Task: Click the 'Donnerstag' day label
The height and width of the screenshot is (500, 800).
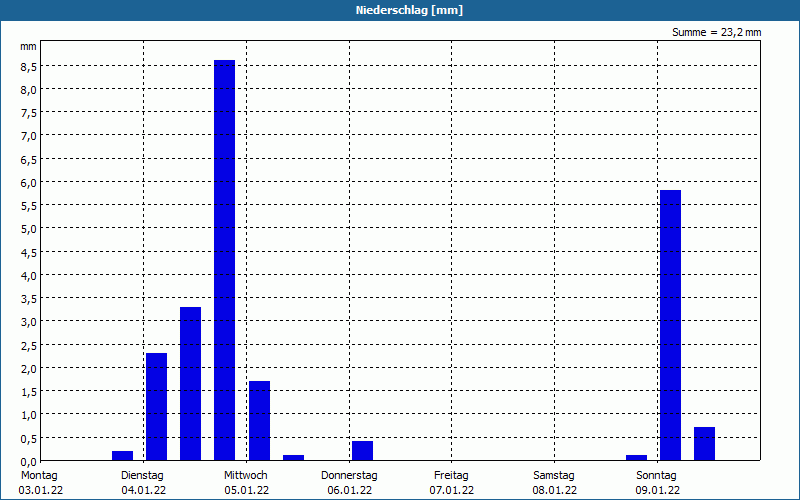Action: tap(349, 476)
